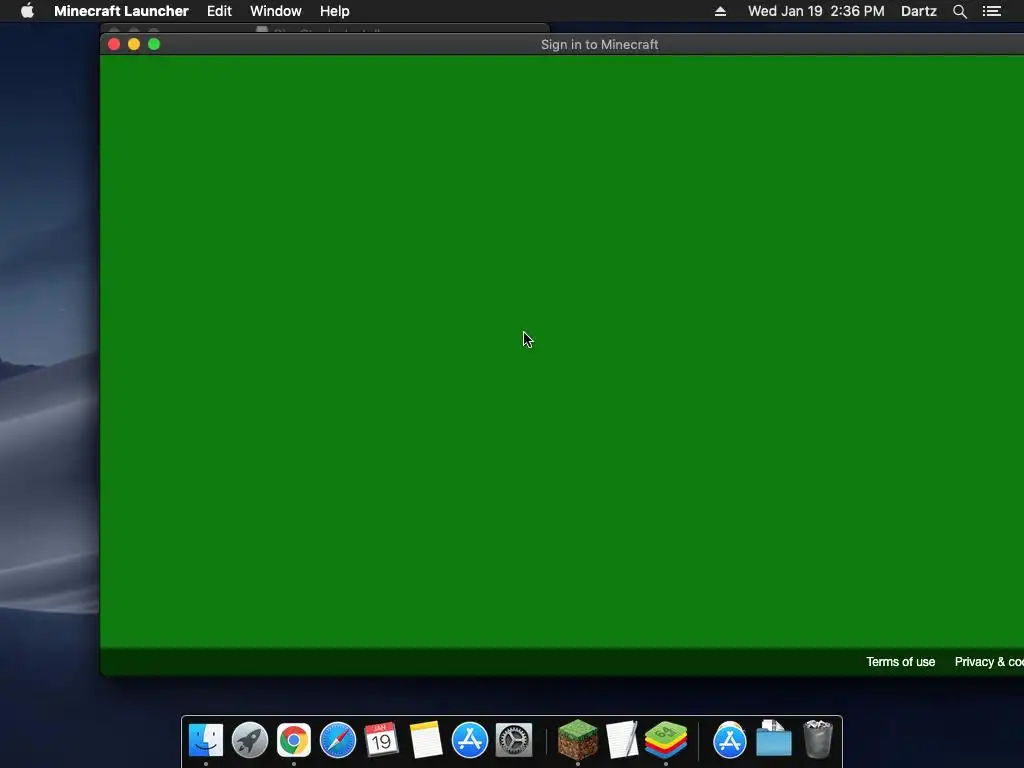Viewport: 1024px width, 768px height.
Task: Open TextEdit from the dock
Action: 622,740
